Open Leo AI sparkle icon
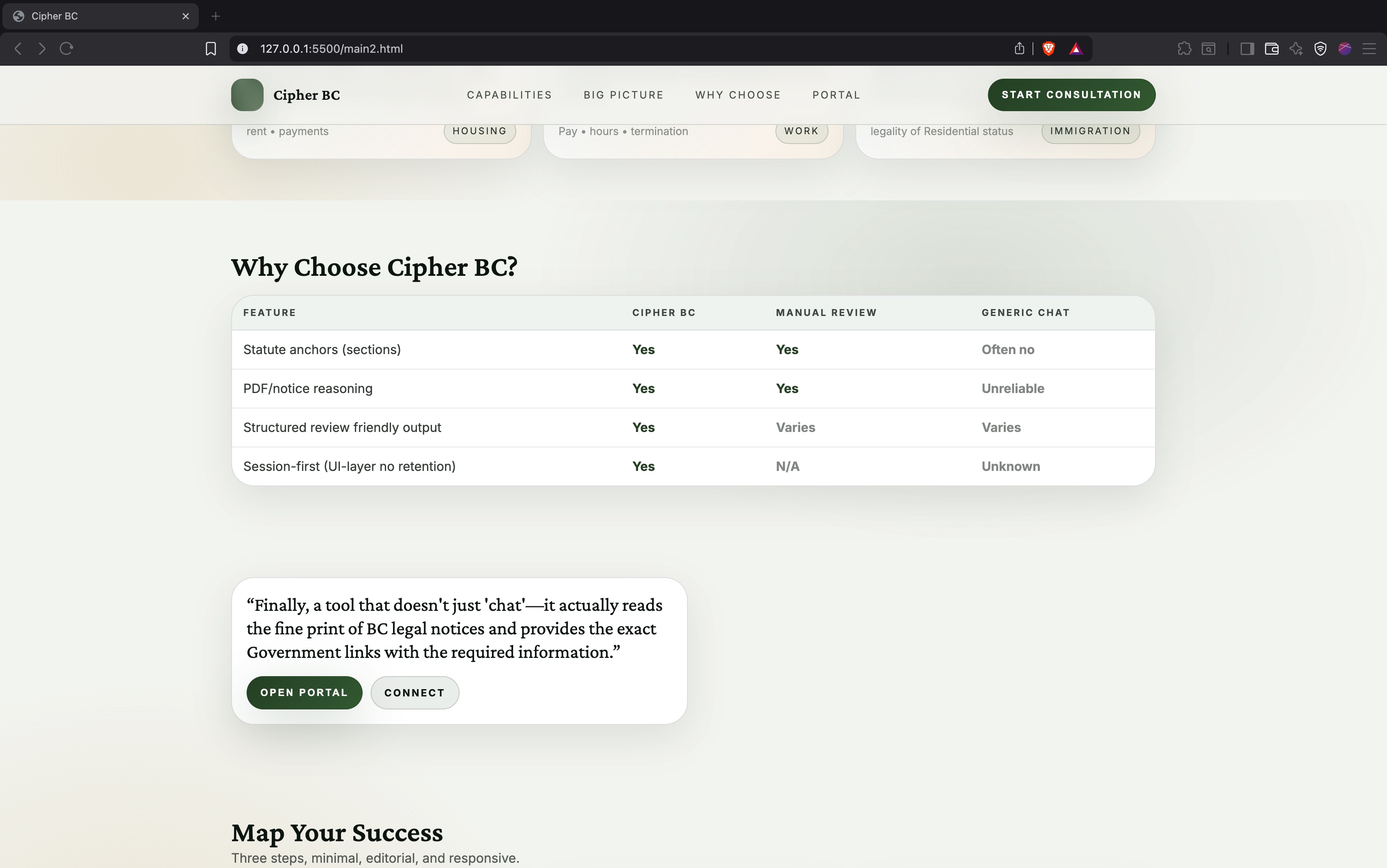Image resolution: width=1387 pixels, height=868 pixels. tap(1296, 49)
